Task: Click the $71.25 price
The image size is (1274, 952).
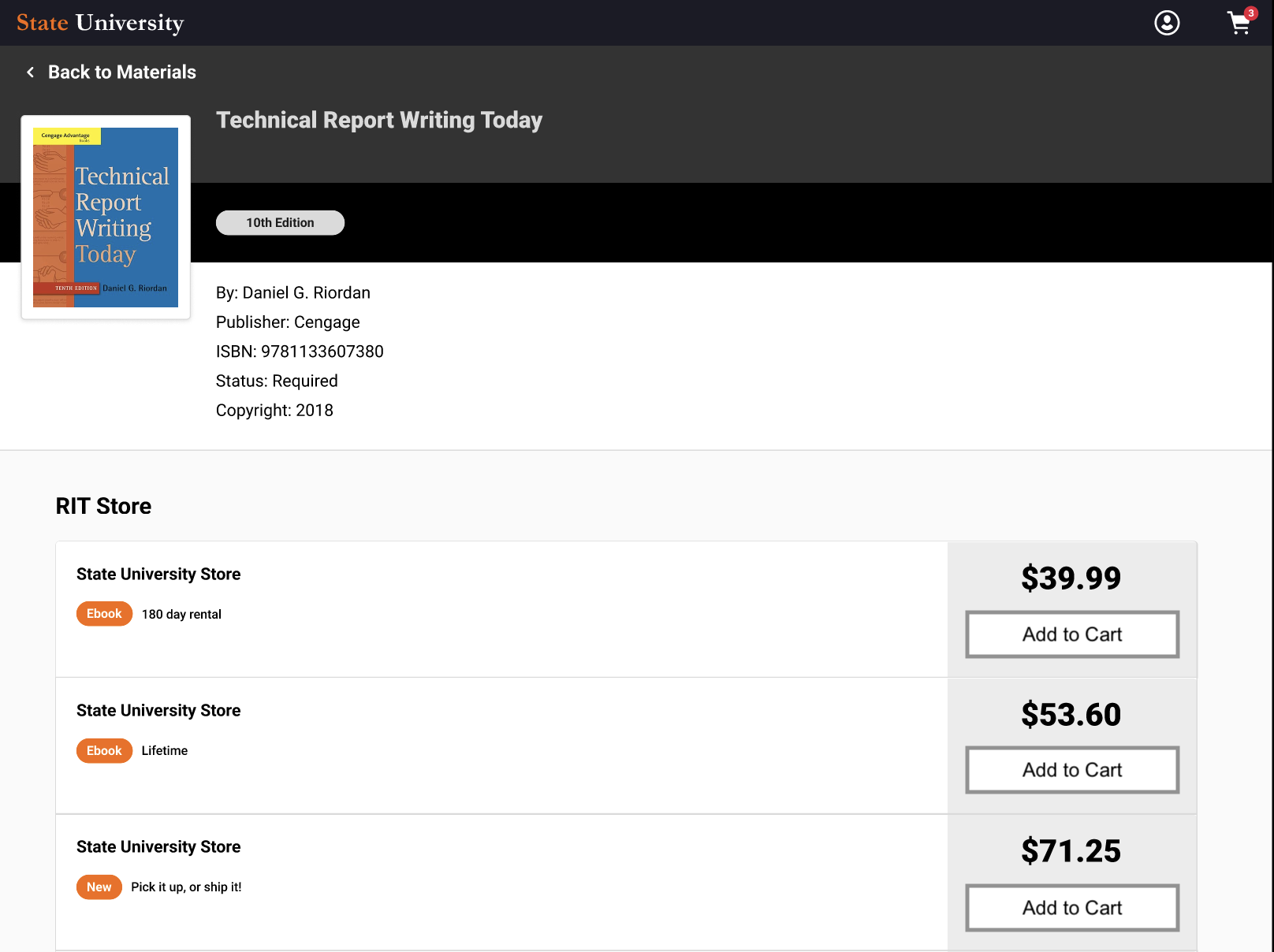Action: click(x=1071, y=851)
